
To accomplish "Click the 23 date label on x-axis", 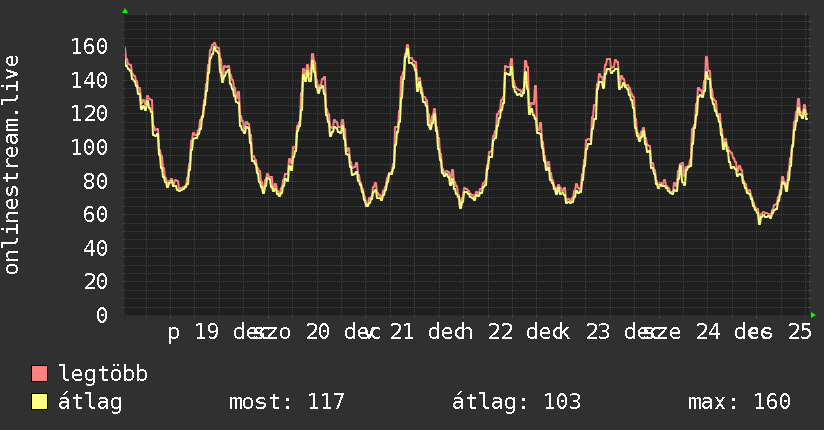I will coord(598,332).
